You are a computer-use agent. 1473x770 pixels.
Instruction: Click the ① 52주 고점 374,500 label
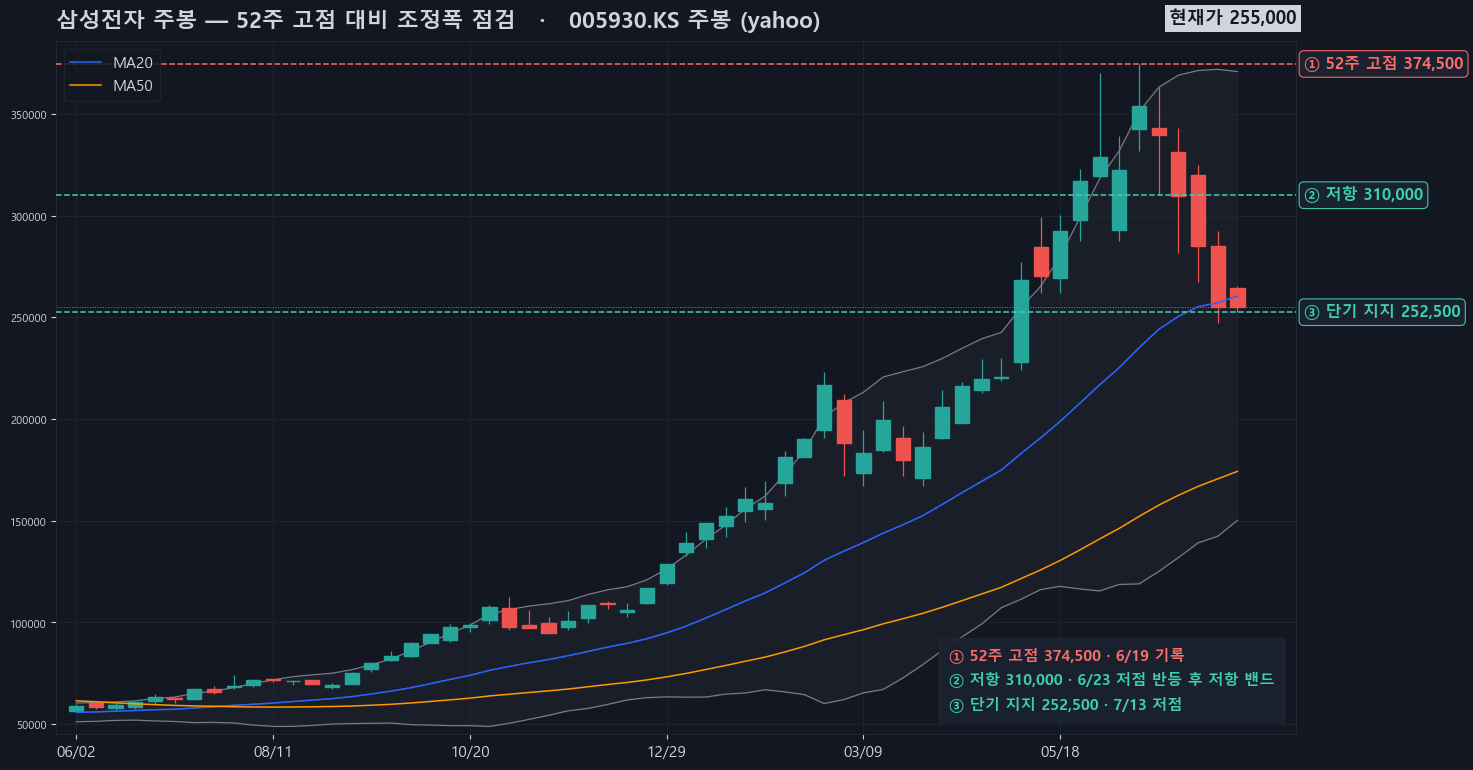pyautogui.click(x=1383, y=64)
